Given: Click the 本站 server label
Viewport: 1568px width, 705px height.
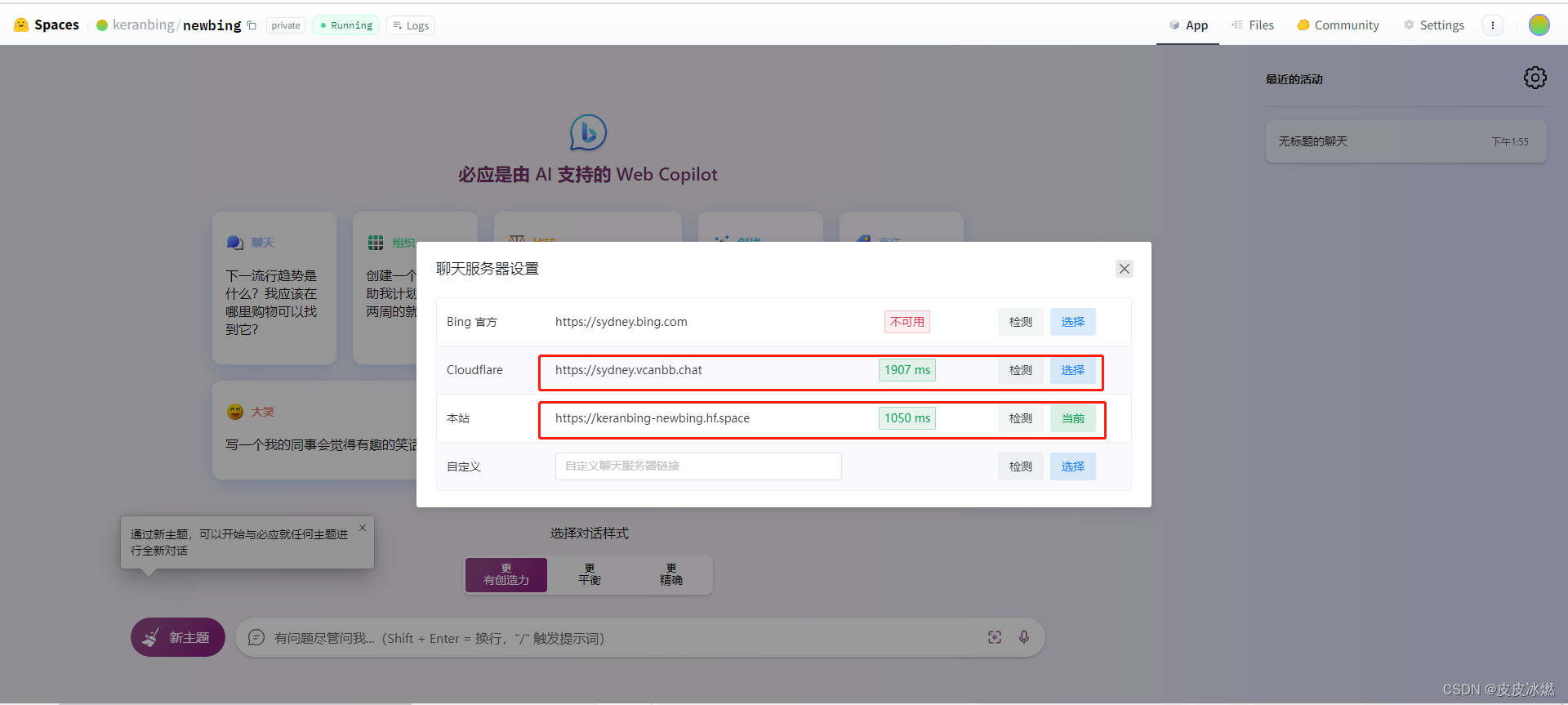Looking at the screenshot, I should [458, 418].
